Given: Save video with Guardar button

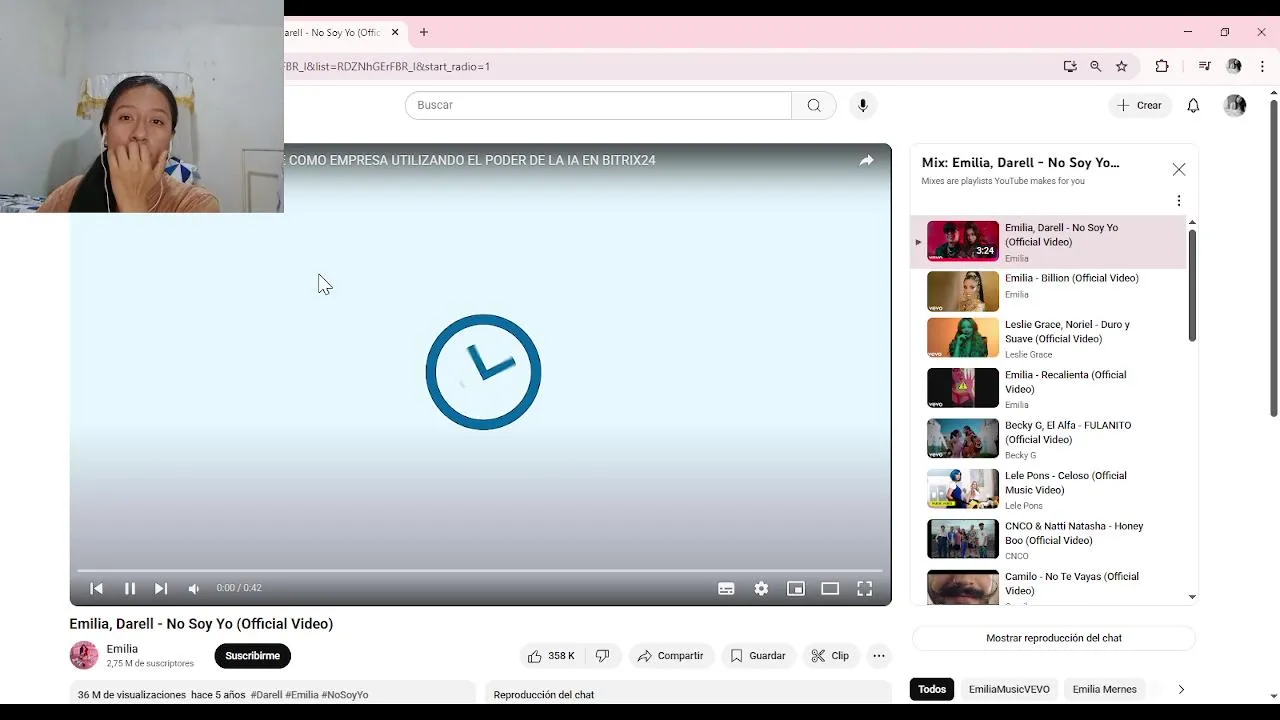Looking at the screenshot, I should [x=758, y=656].
